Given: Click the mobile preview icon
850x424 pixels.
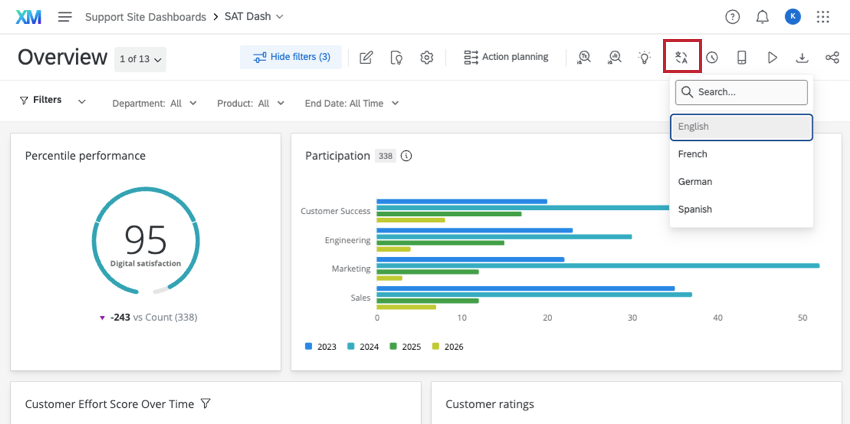Looking at the screenshot, I should tap(742, 57).
